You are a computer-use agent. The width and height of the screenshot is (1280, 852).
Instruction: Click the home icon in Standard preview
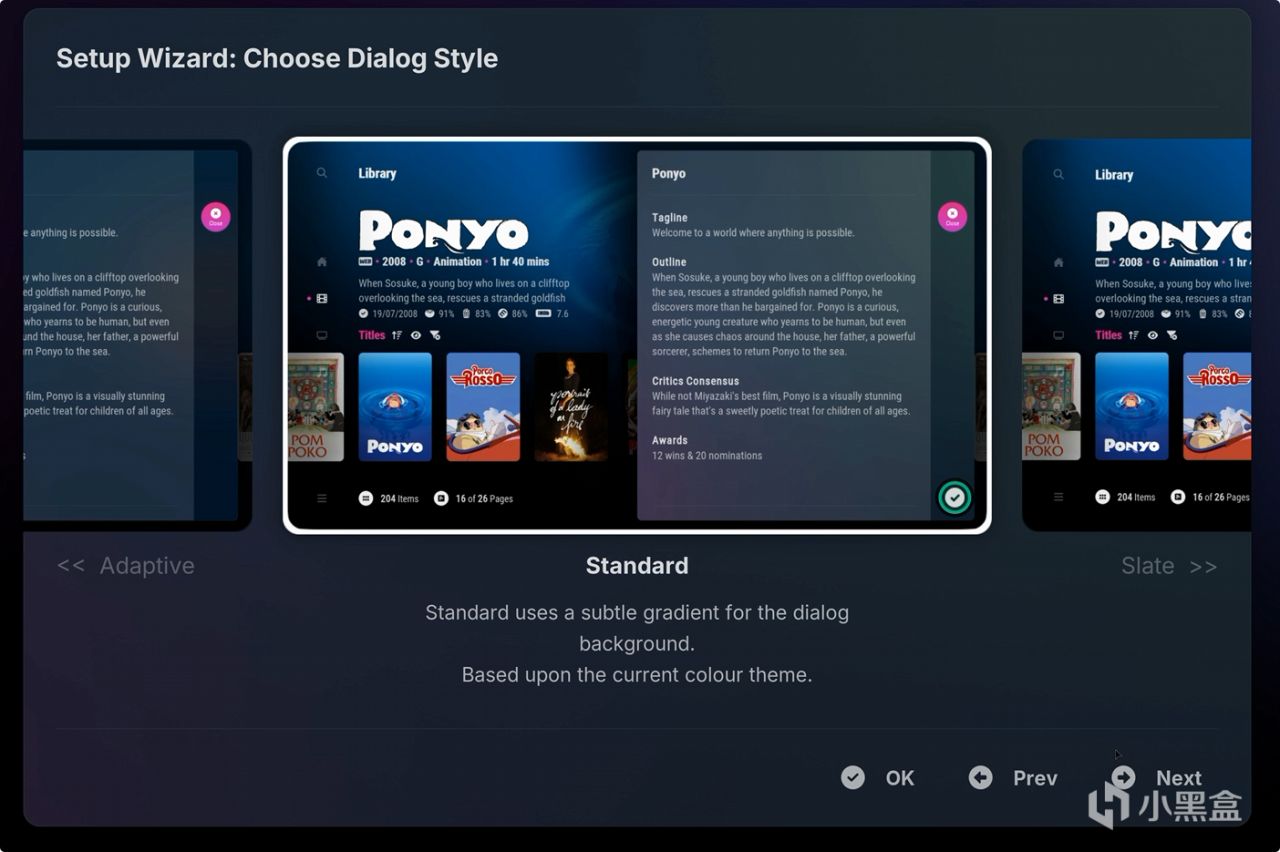[x=322, y=262]
